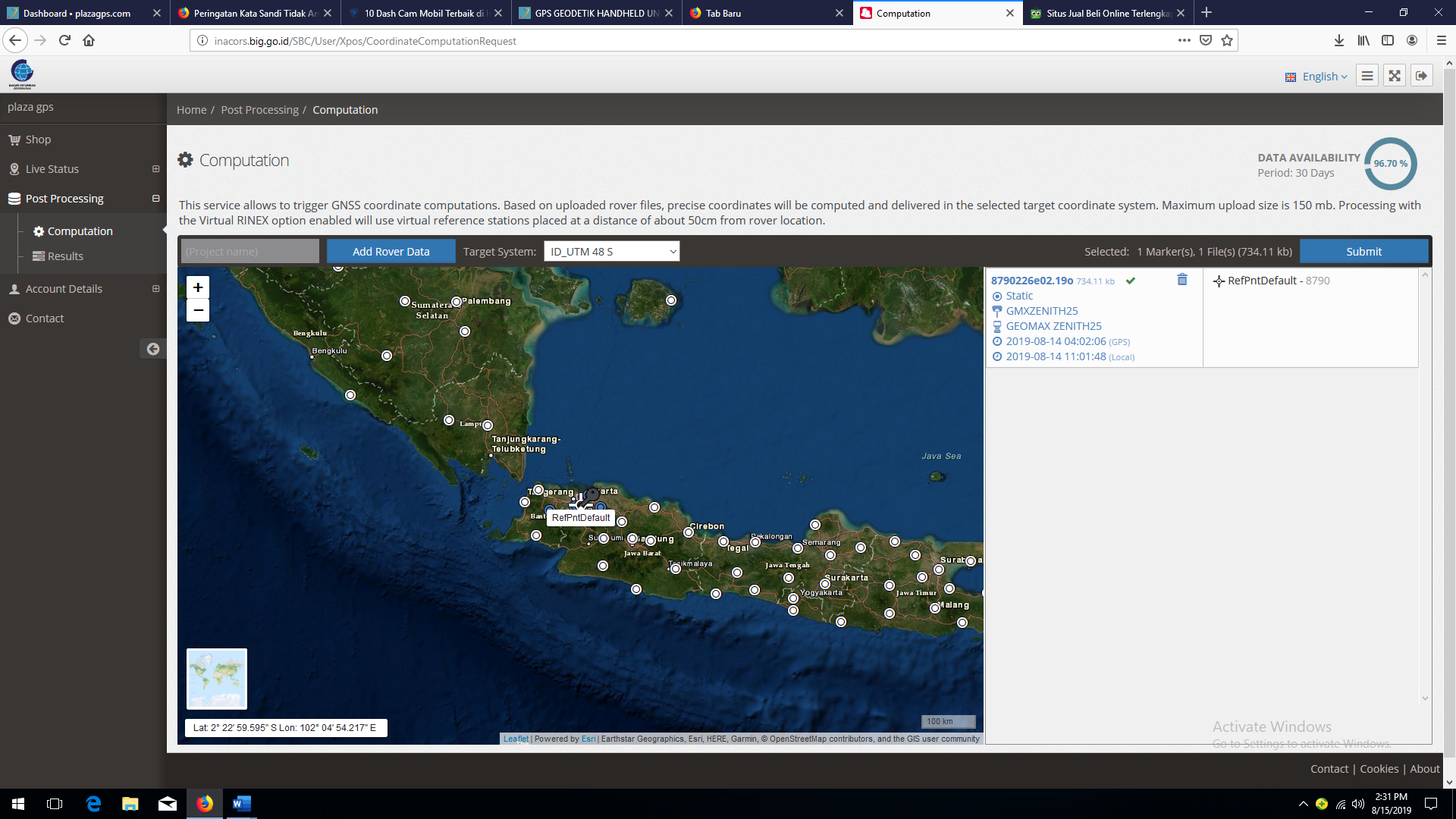The height and width of the screenshot is (819, 1456).
Task: Click the Add Rover Data button
Action: tap(391, 252)
